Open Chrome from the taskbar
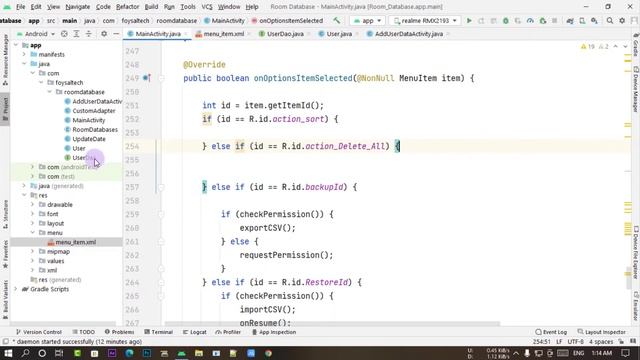Image resolution: width=640 pixels, height=360 pixels. pyautogui.click(x=268, y=353)
